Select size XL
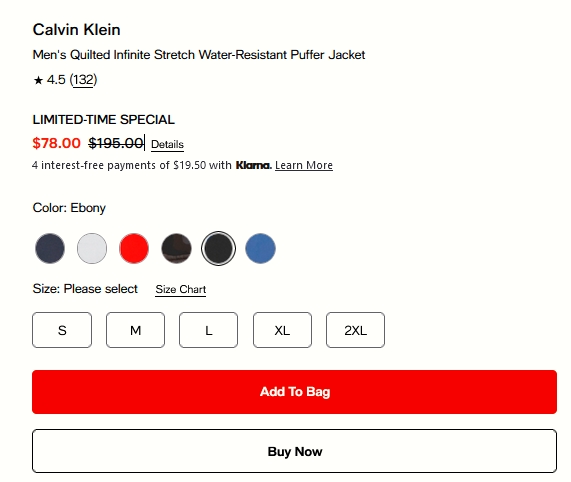Image resolution: width=571 pixels, height=482 pixels. coord(282,330)
